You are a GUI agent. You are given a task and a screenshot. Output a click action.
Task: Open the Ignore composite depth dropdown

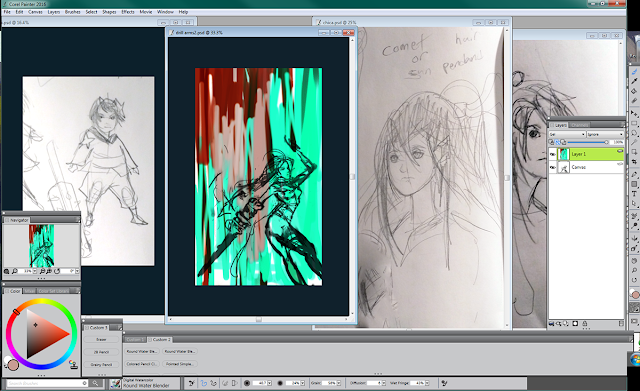click(x=605, y=134)
